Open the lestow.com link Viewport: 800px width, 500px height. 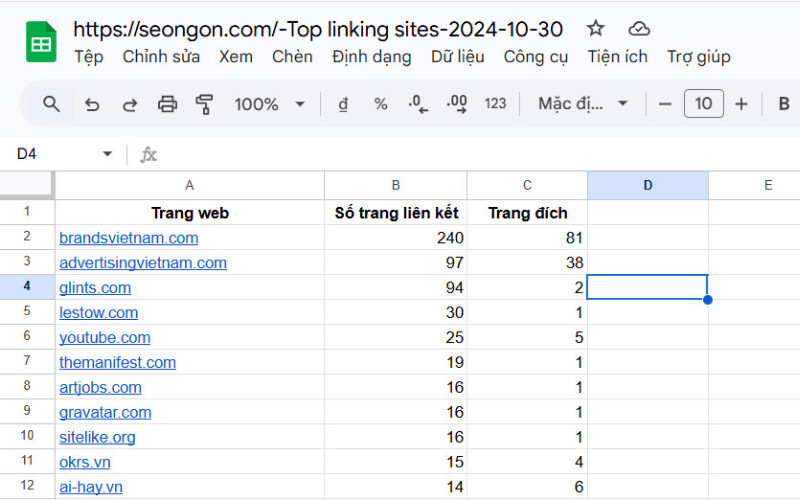[98, 313]
